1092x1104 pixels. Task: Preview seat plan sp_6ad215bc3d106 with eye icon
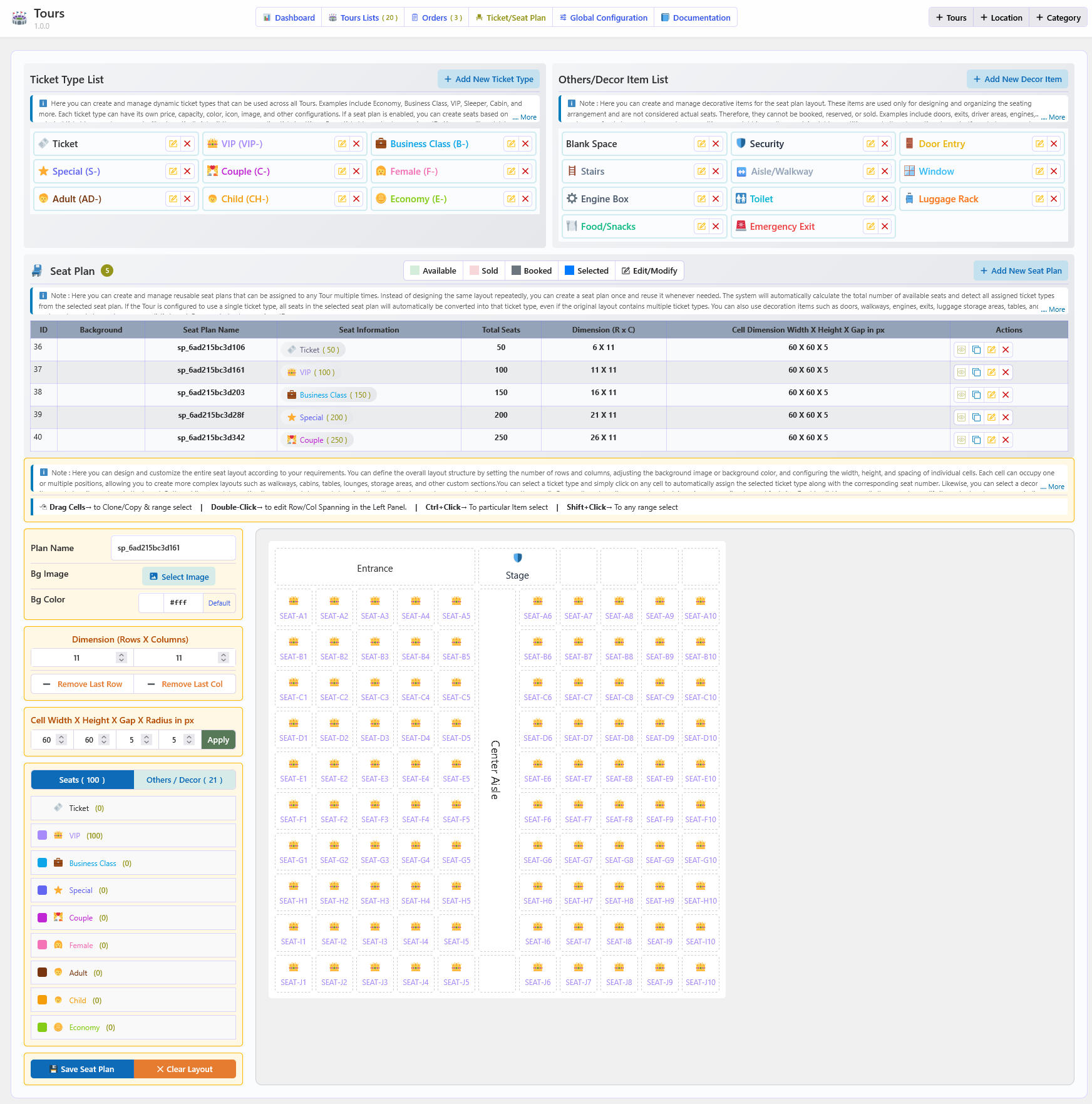tap(961, 350)
